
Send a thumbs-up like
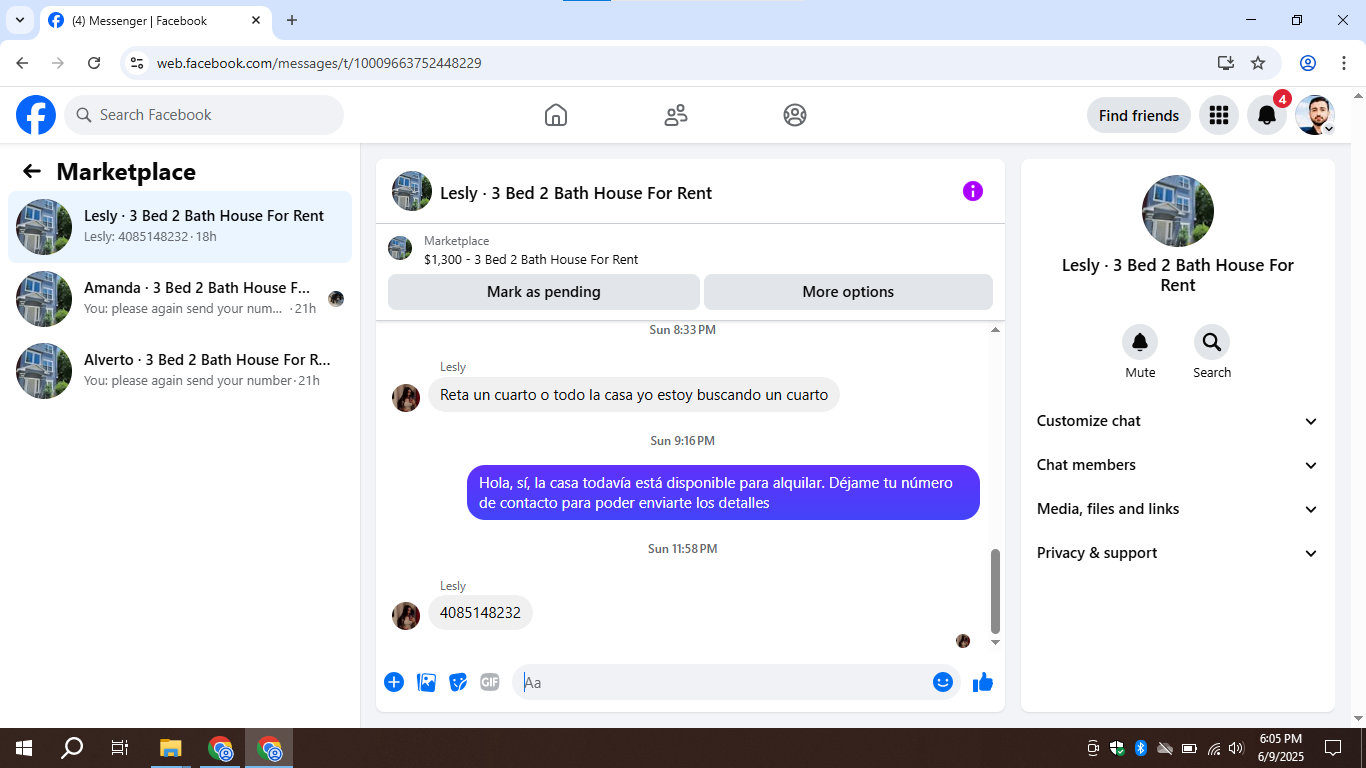tap(983, 682)
